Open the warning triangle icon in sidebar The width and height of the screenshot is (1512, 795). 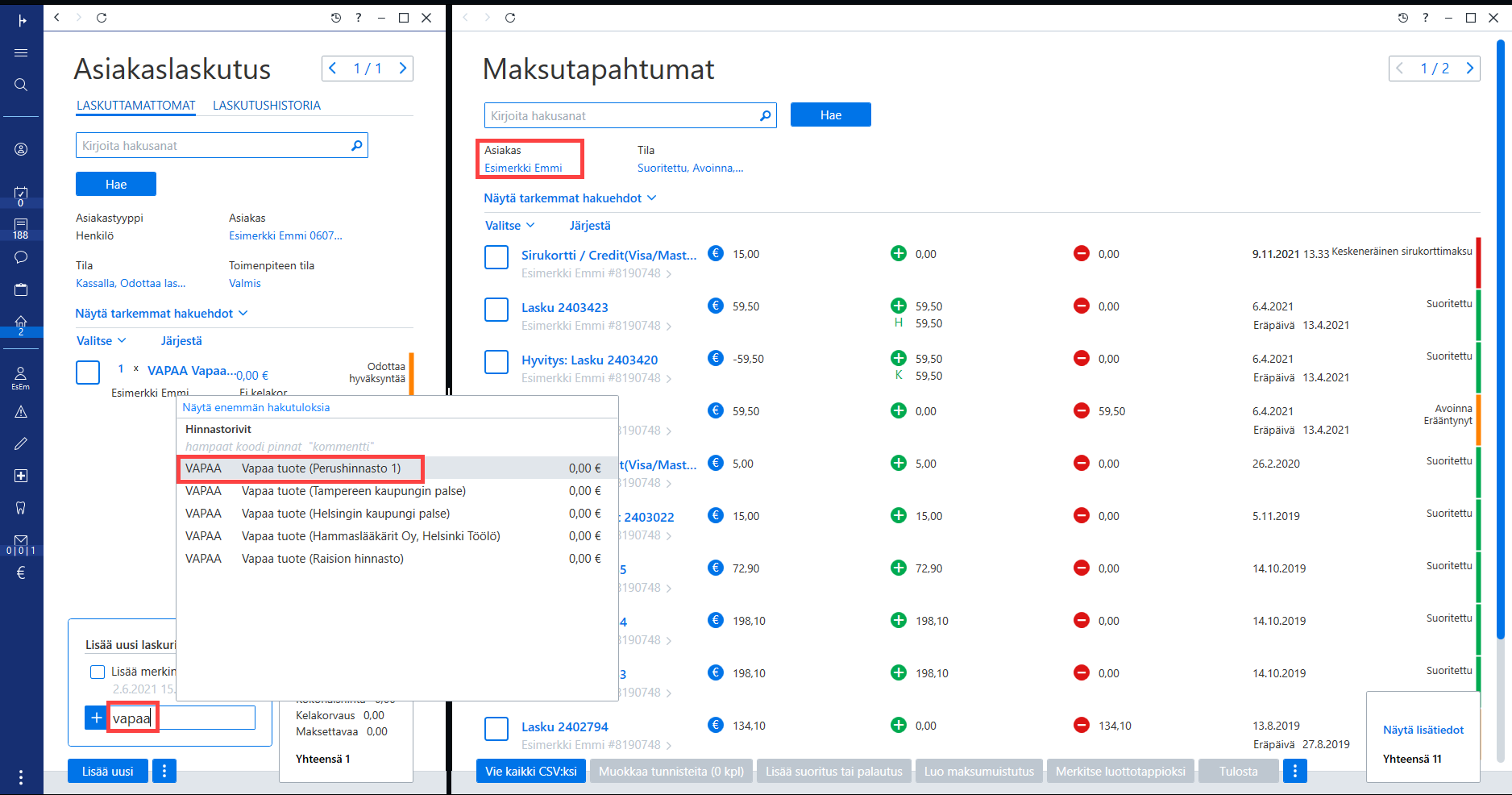[x=21, y=411]
